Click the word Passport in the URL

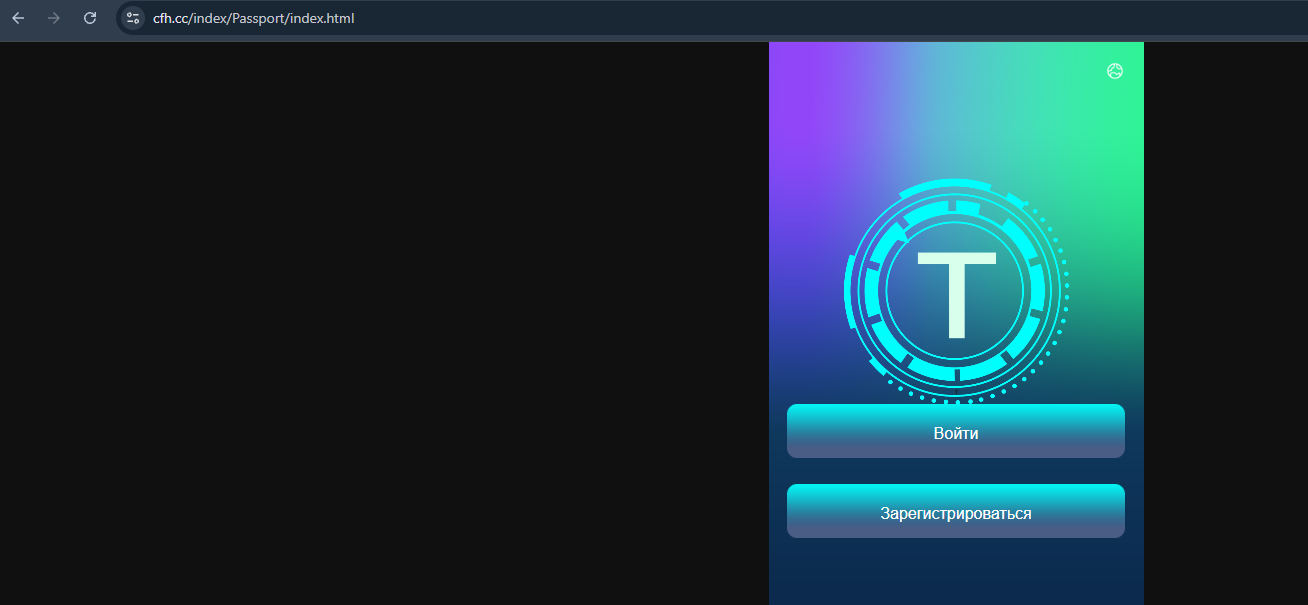[x=258, y=18]
